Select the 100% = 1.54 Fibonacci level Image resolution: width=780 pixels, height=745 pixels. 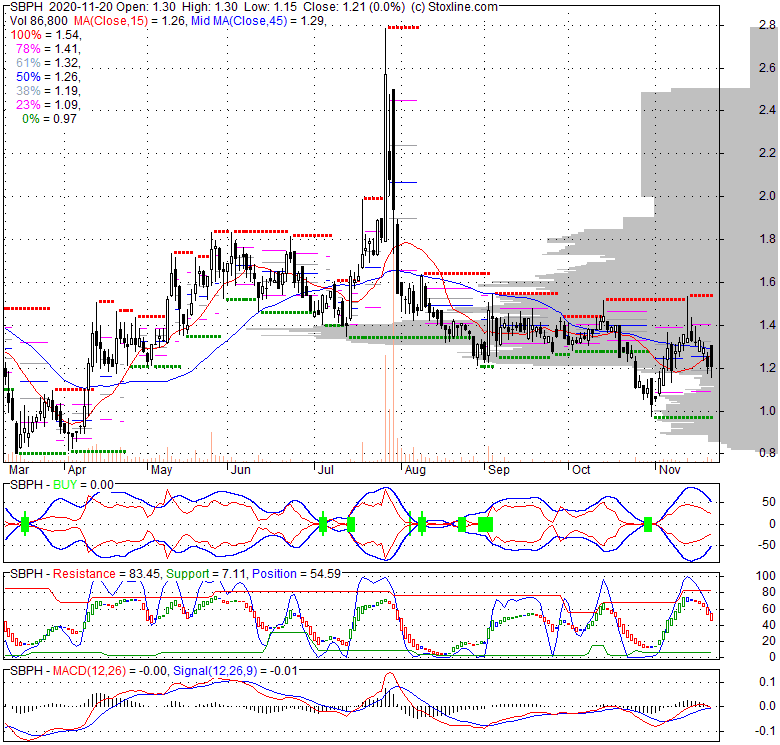click(x=45, y=35)
